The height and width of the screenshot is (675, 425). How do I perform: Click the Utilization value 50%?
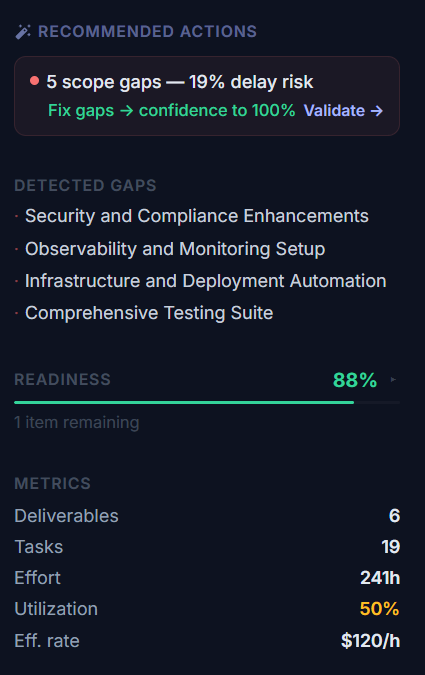(x=379, y=609)
